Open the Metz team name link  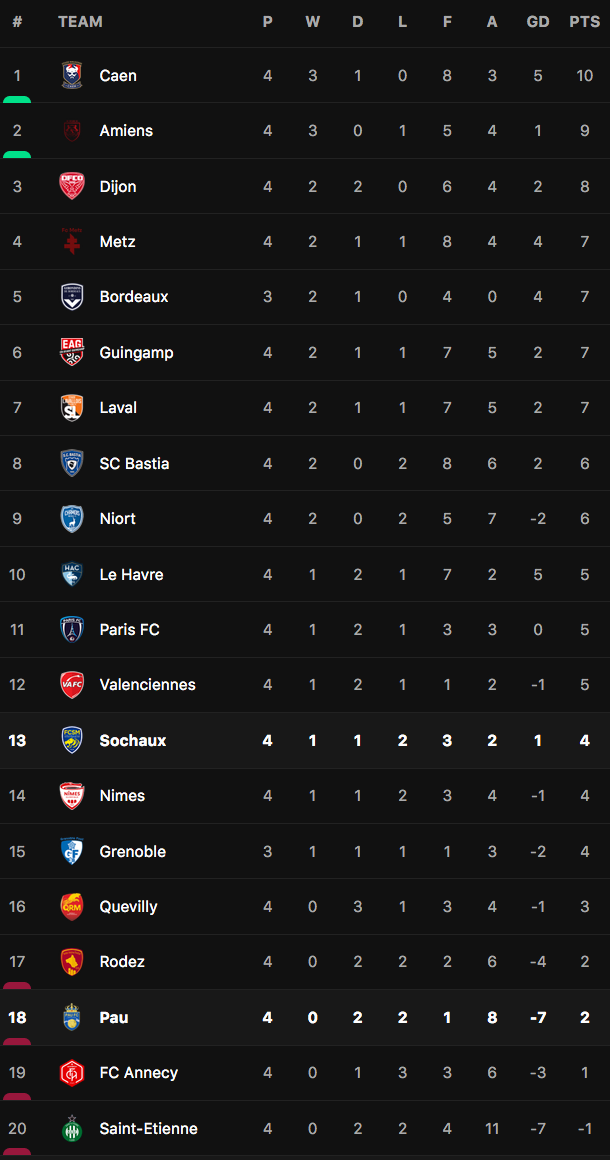(x=117, y=242)
